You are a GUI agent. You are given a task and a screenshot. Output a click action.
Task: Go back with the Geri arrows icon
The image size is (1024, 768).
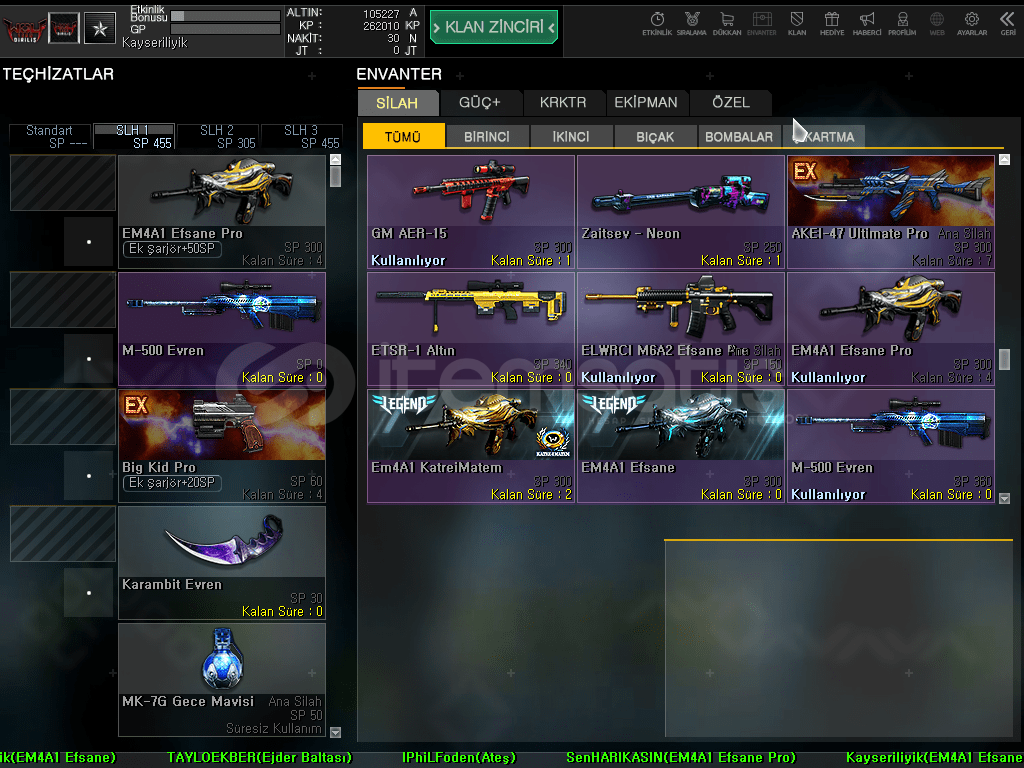tap(1007, 22)
